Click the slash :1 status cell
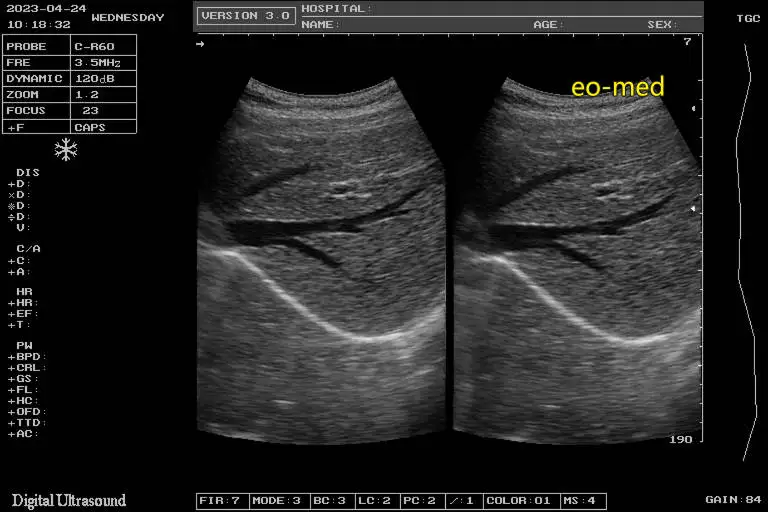Viewport: 768px width, 512px height. click(464, 501)
